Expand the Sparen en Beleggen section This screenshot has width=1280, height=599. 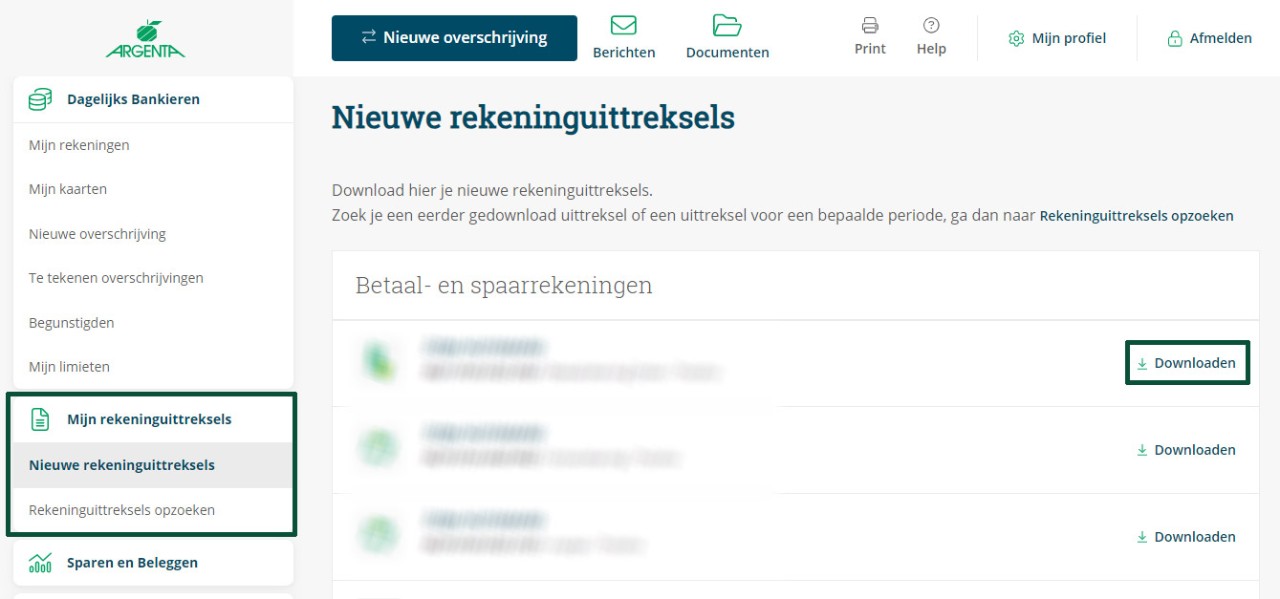(x=153, y=562)
